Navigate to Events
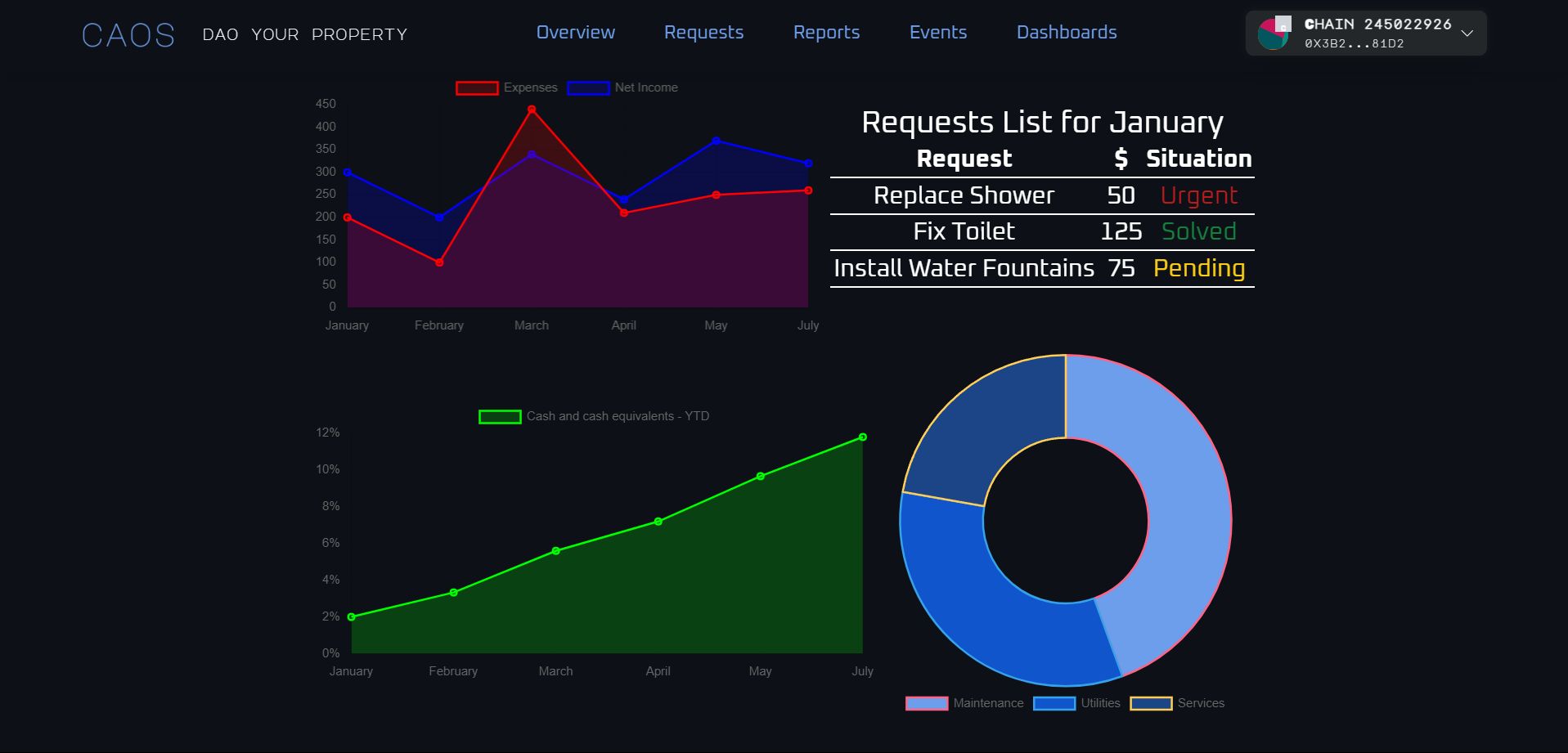This screenshot has width=1568, height=753. point(938,32)
